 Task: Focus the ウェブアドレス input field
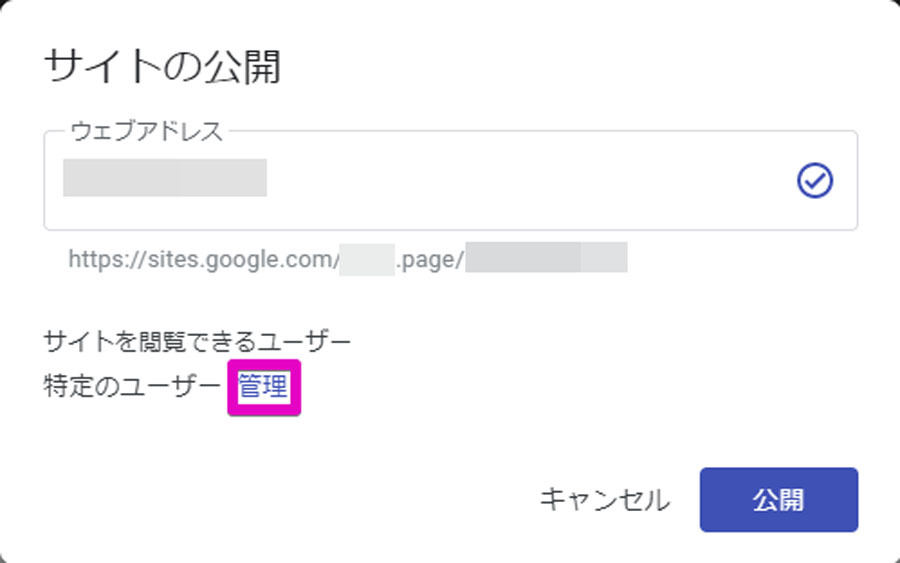[451, 180]
